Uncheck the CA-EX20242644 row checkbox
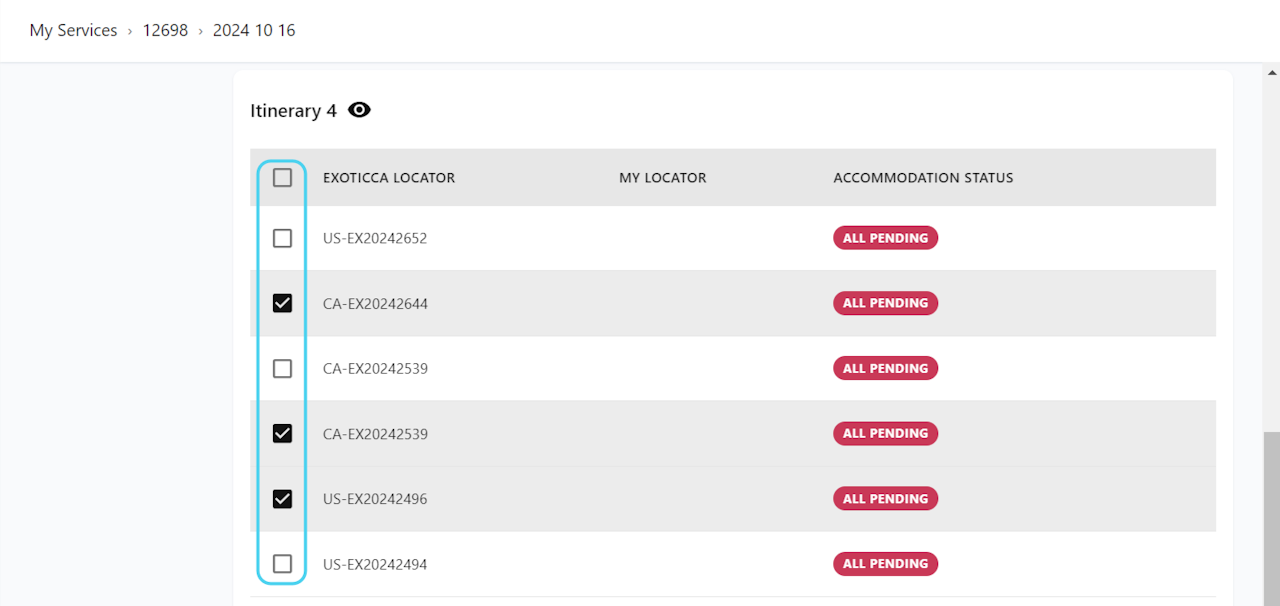The height and width of the screenshot is (606, 1280). tap(283, 303)
